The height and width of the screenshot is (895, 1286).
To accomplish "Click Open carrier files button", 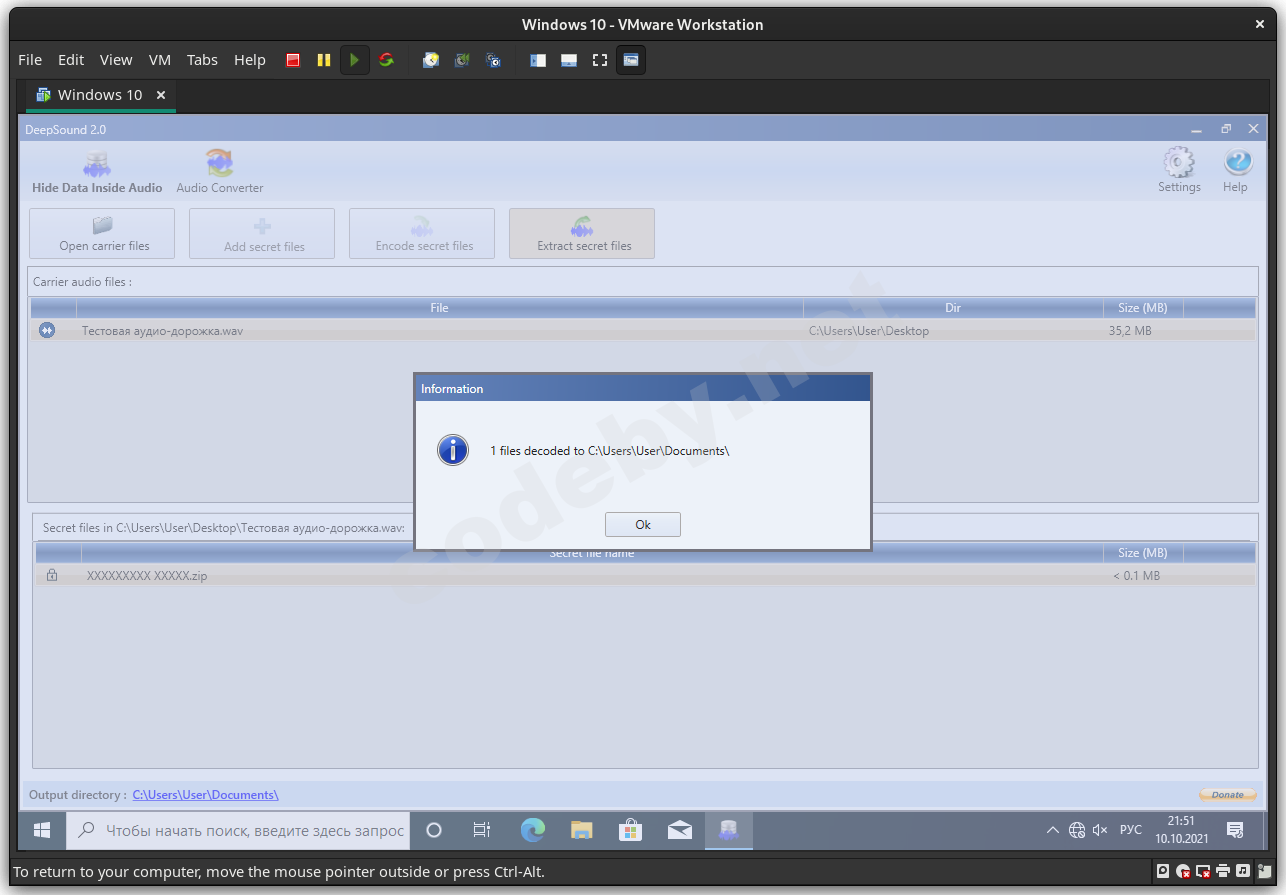I will click(103, 234).
